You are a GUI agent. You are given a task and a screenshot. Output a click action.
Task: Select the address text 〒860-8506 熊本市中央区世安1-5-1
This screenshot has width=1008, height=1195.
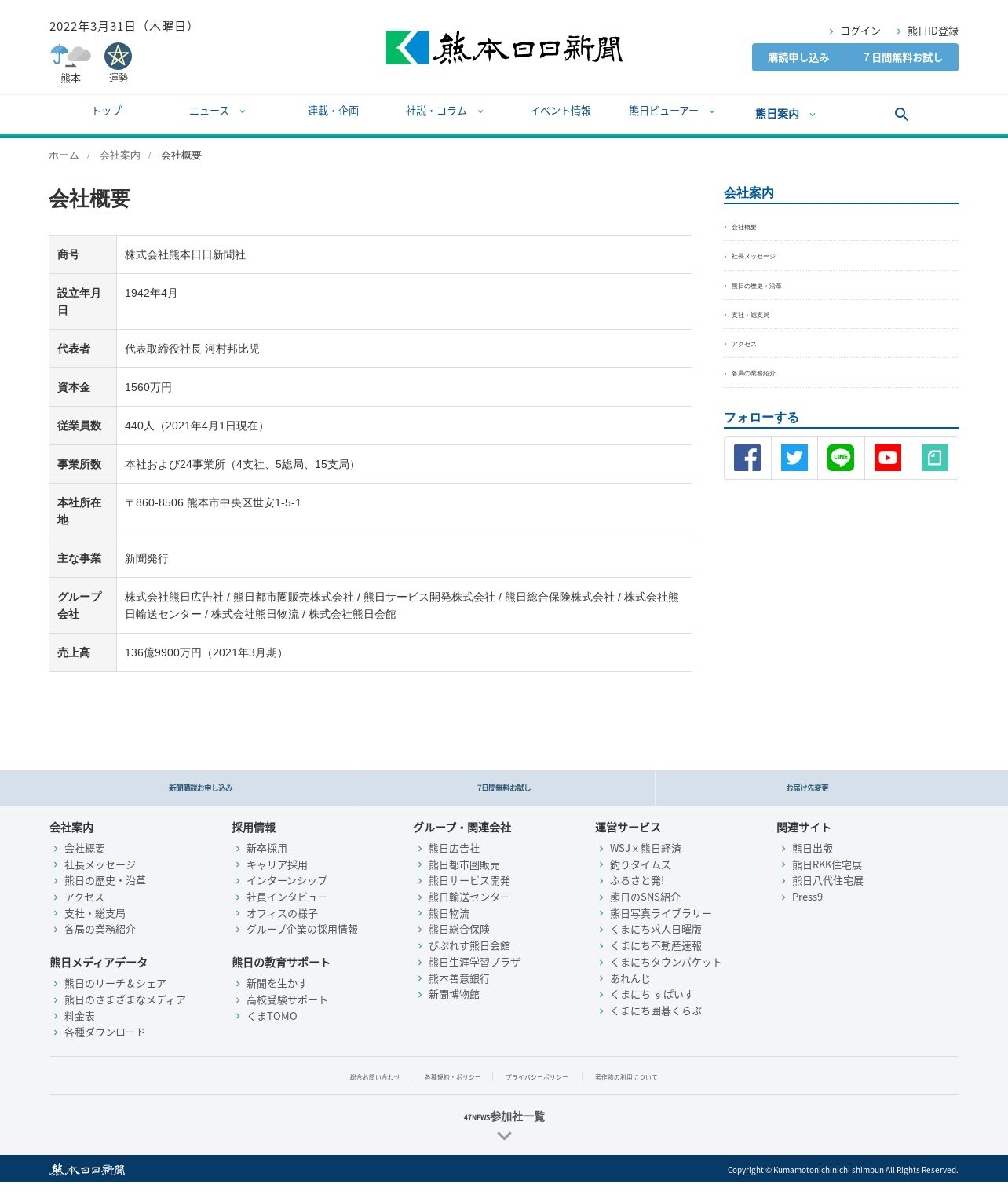pos(213,502)
